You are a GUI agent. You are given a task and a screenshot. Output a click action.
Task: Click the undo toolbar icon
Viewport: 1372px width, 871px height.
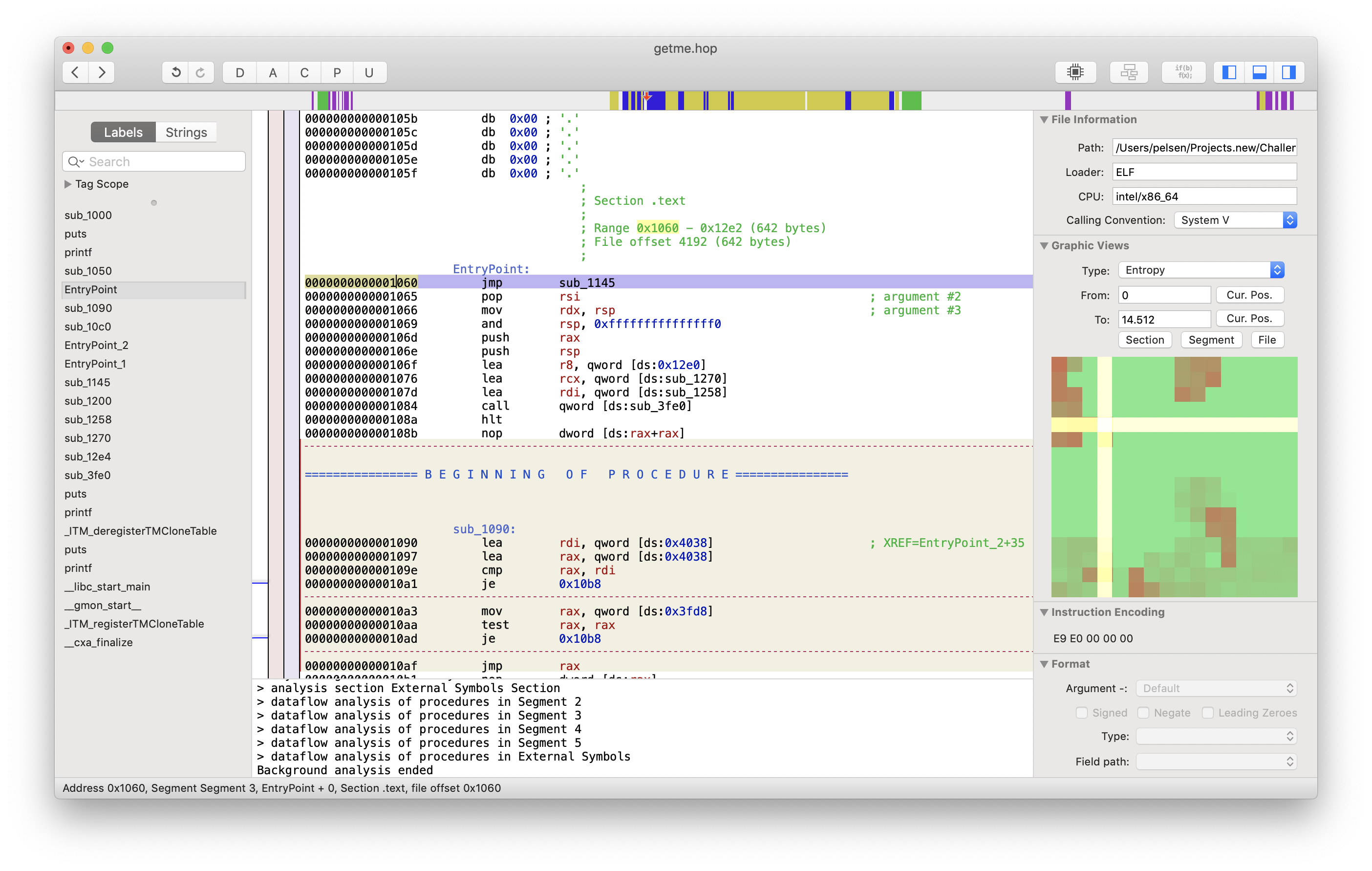coord(175,72)
